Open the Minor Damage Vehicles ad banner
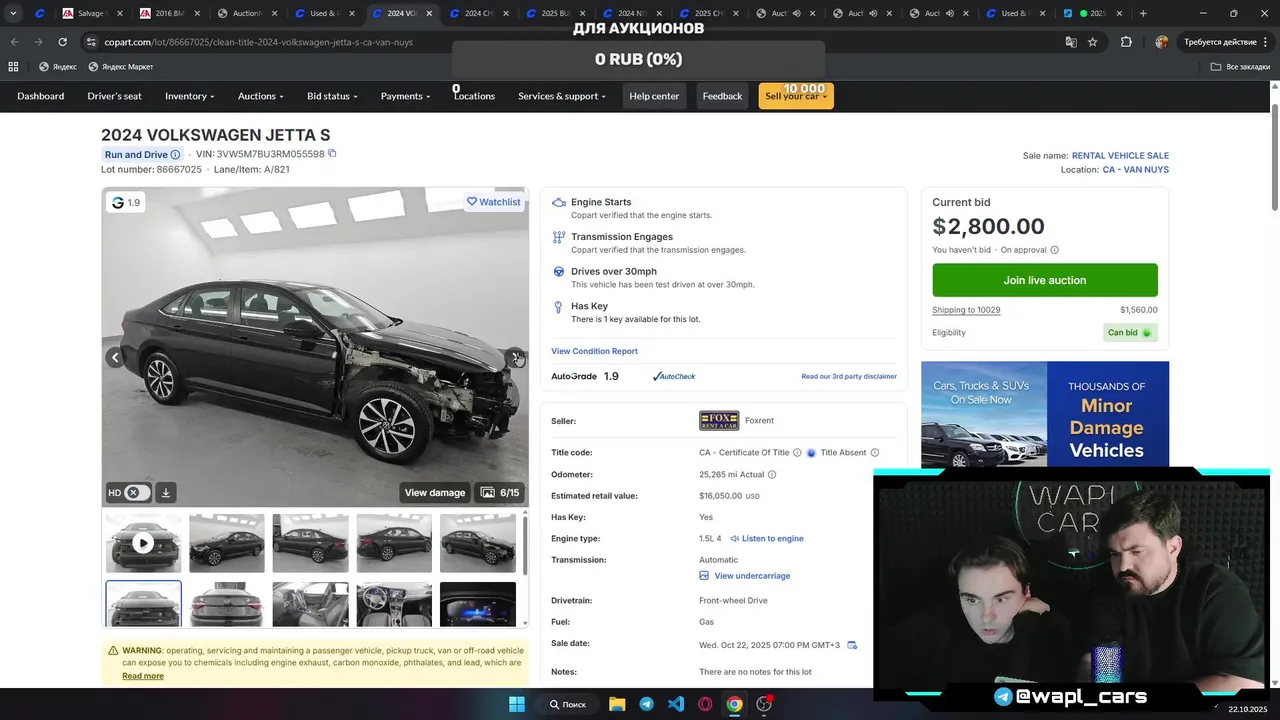This screenshot has width=1280, height=720. (1045, 414)
